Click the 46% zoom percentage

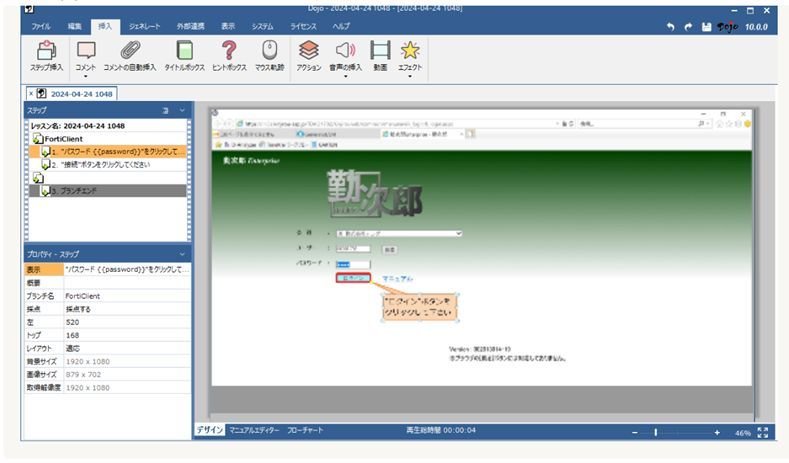tap(742, 433)
